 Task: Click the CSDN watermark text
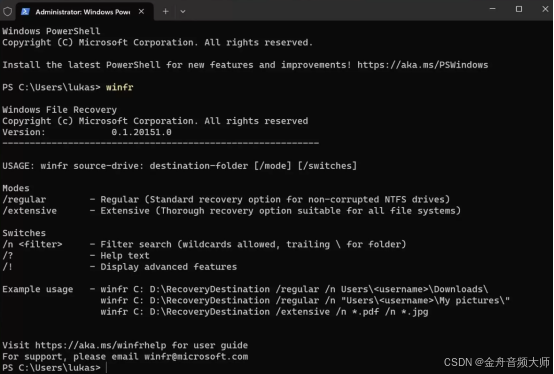[x=496, y=362]
